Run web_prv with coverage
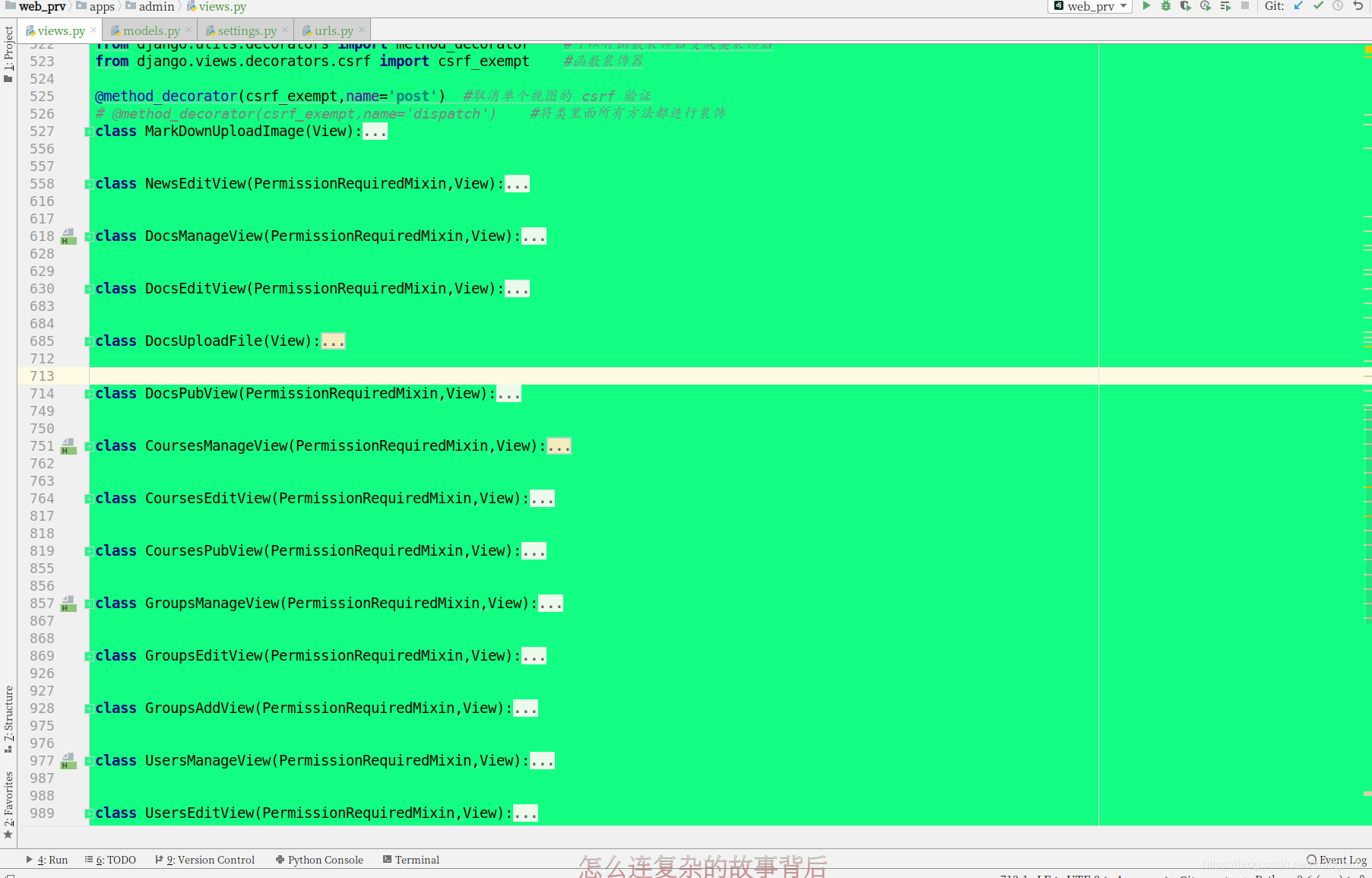Image resolution: width=1372 pixels, height=878 pixels. pyautogui.click(x=1185, y=6)
